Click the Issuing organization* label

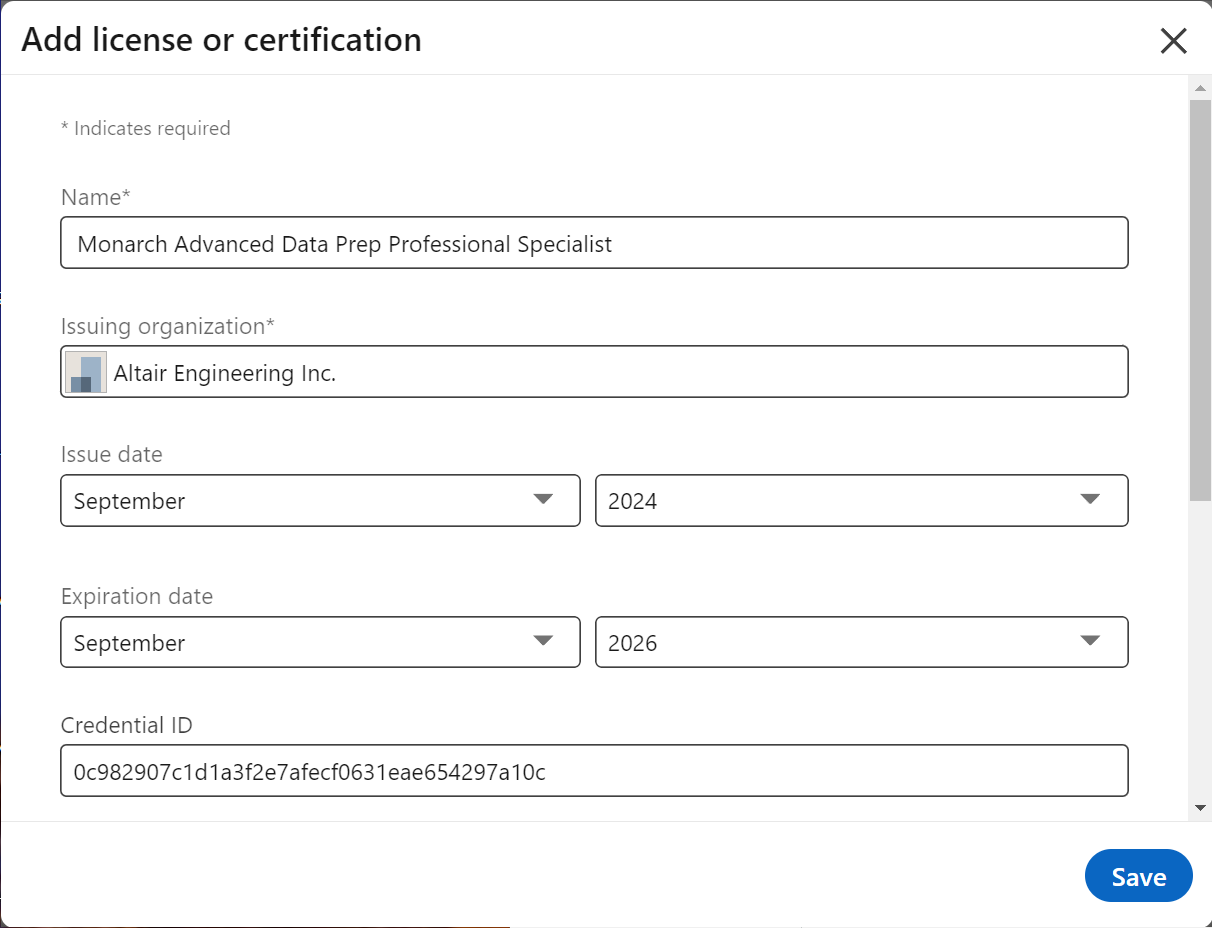(x=168, y=326)
